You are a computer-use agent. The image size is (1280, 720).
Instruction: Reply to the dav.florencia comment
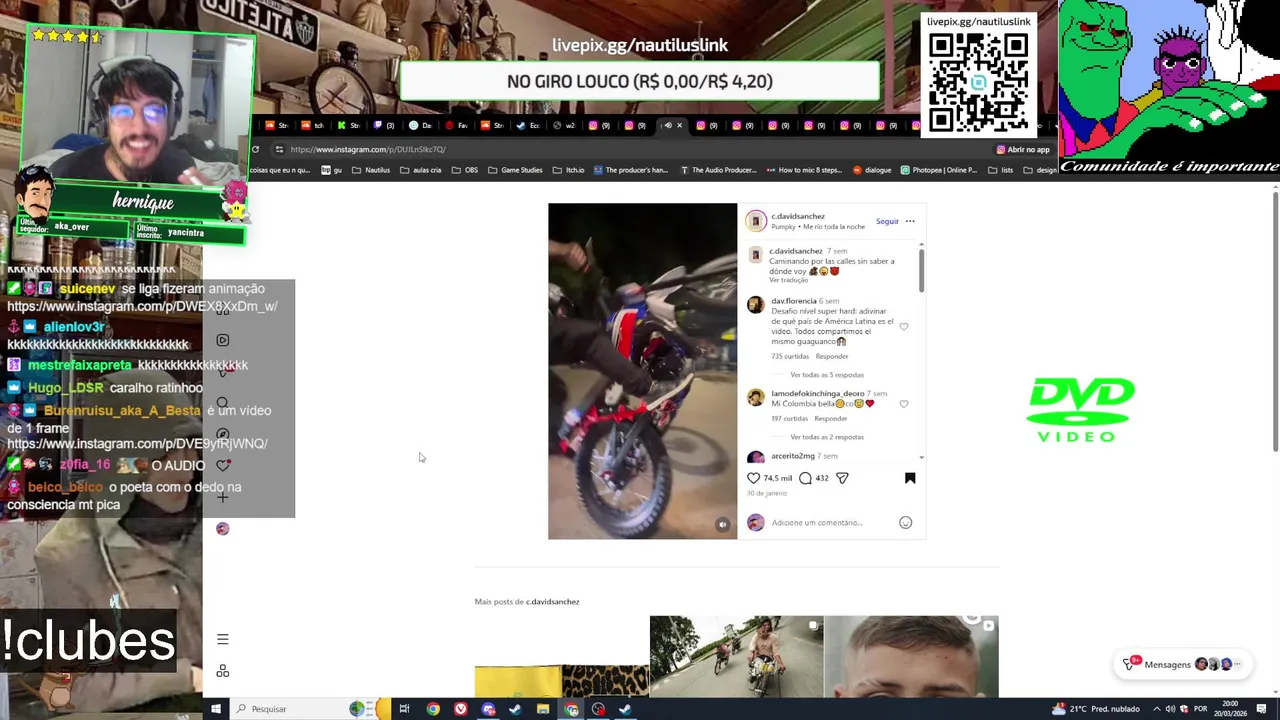832,356
